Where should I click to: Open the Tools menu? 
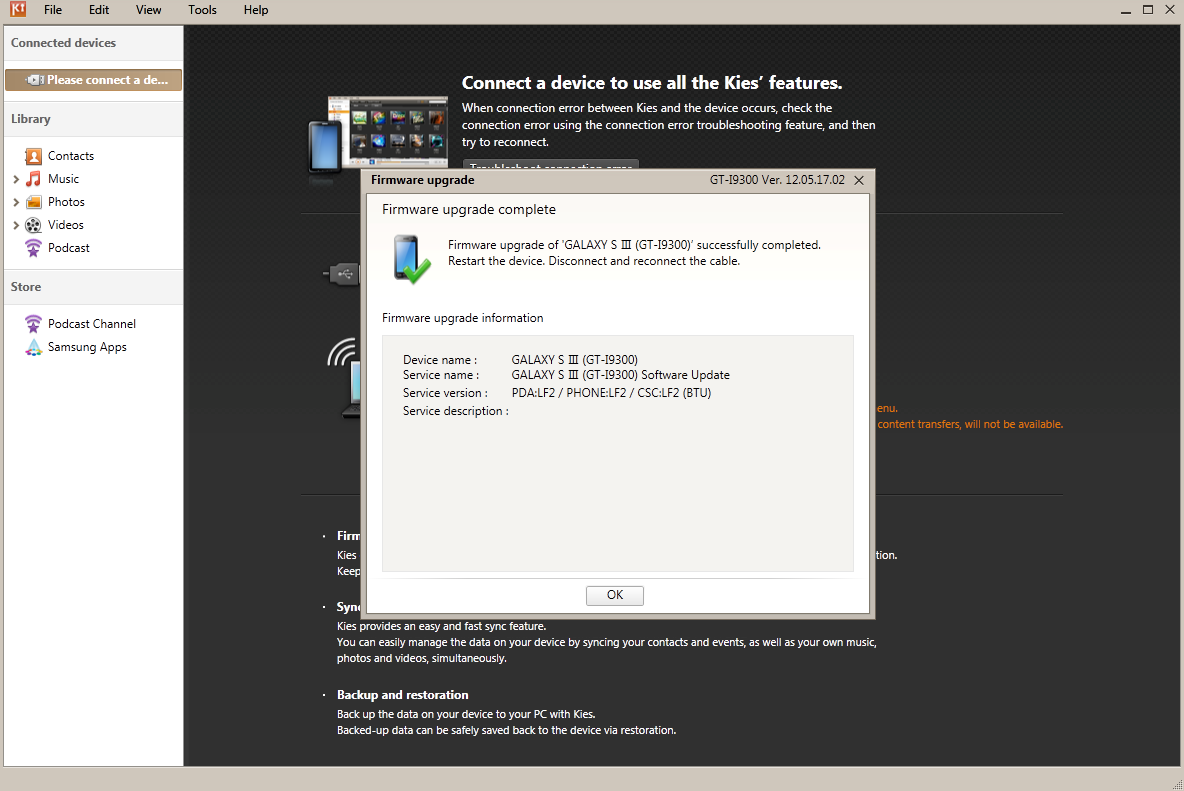(x=202, y=10)
